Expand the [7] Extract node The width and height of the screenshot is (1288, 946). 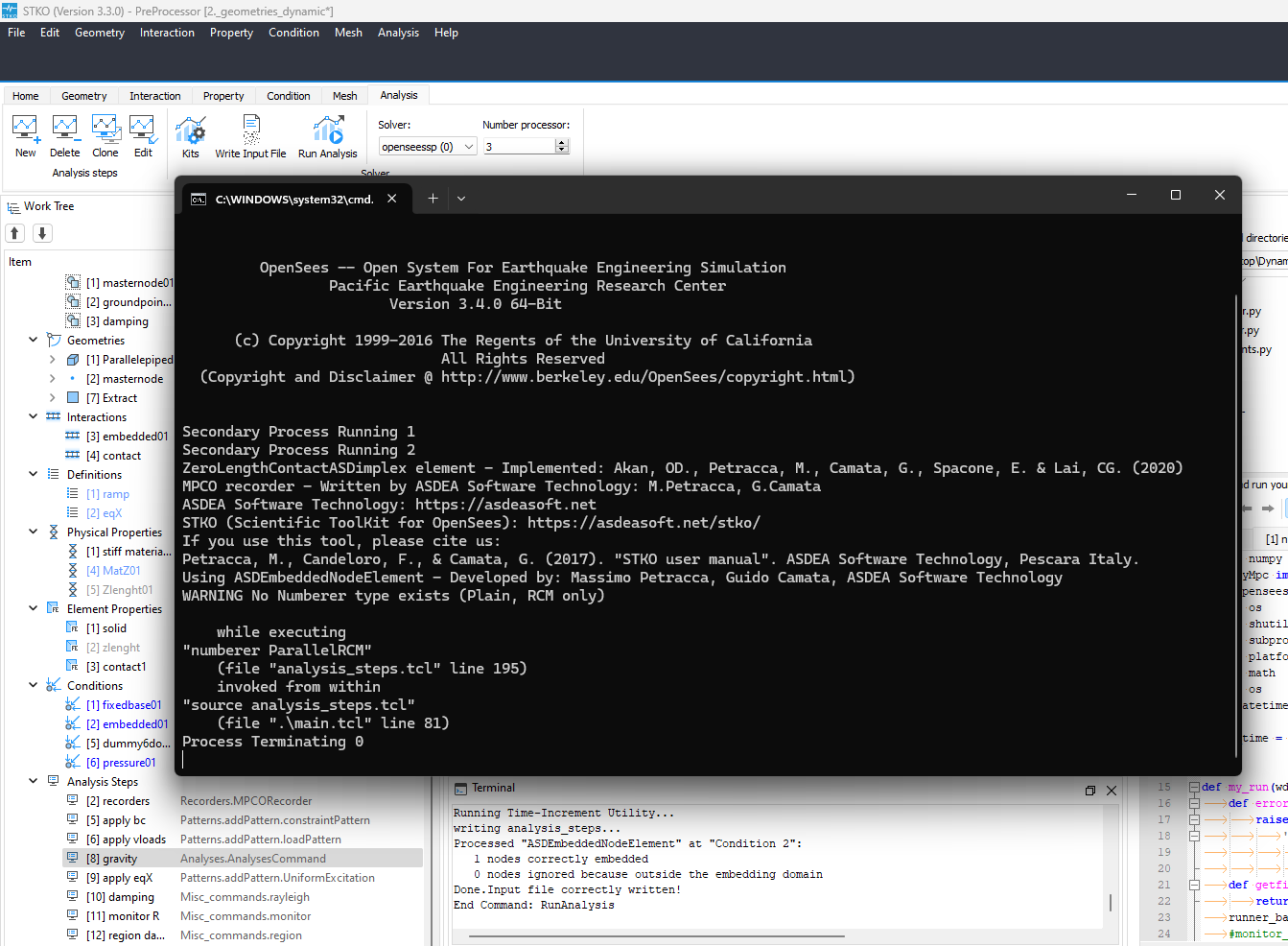tap(52, 398)
